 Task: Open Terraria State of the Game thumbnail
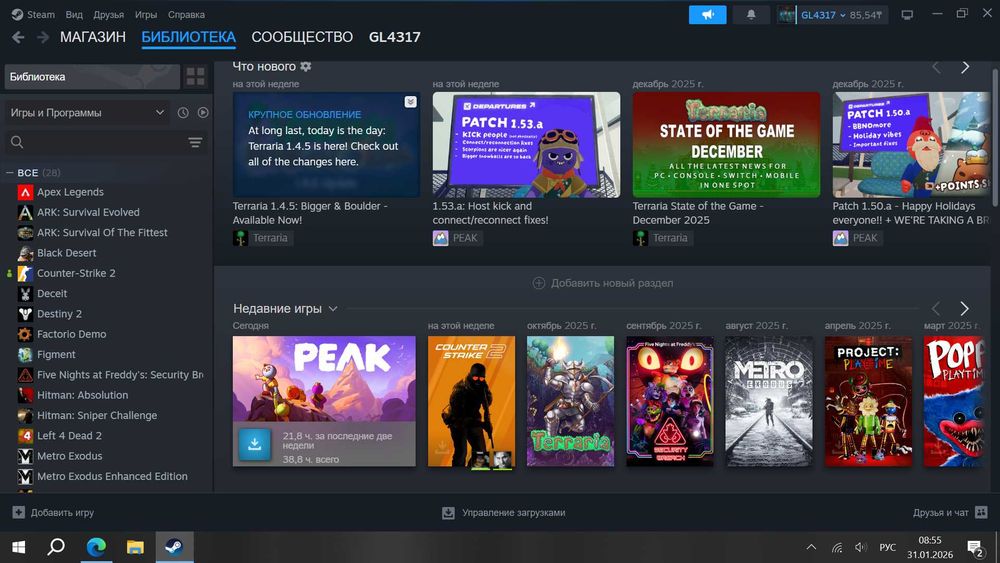(726, 145)
